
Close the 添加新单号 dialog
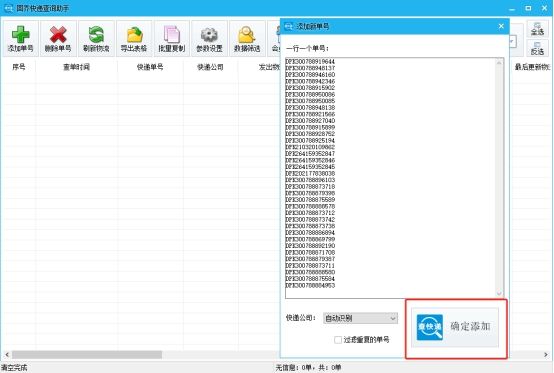coord(501,26)
